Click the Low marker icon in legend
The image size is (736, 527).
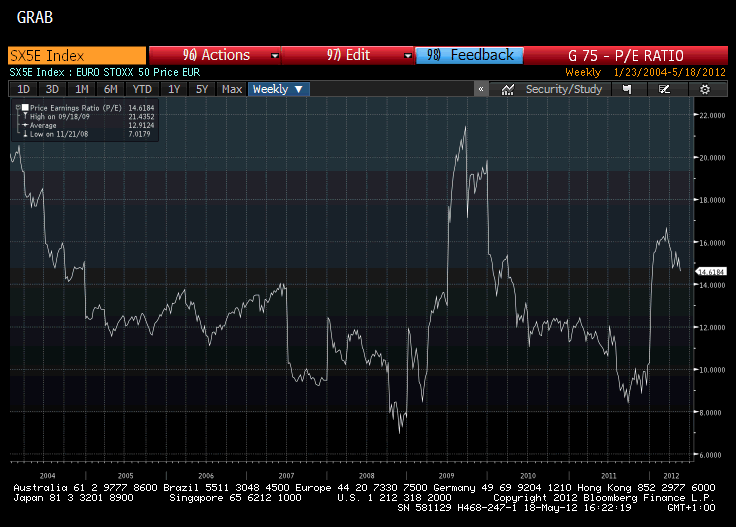(x=25, y=134)
